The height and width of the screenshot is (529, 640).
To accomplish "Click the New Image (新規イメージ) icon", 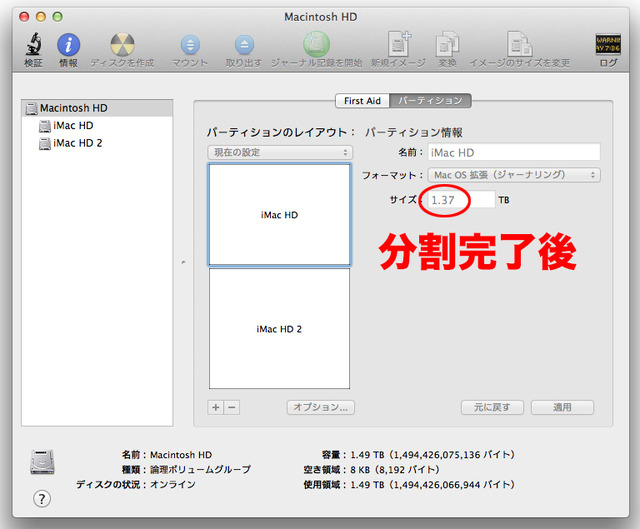I will click(x=399, y=45).
